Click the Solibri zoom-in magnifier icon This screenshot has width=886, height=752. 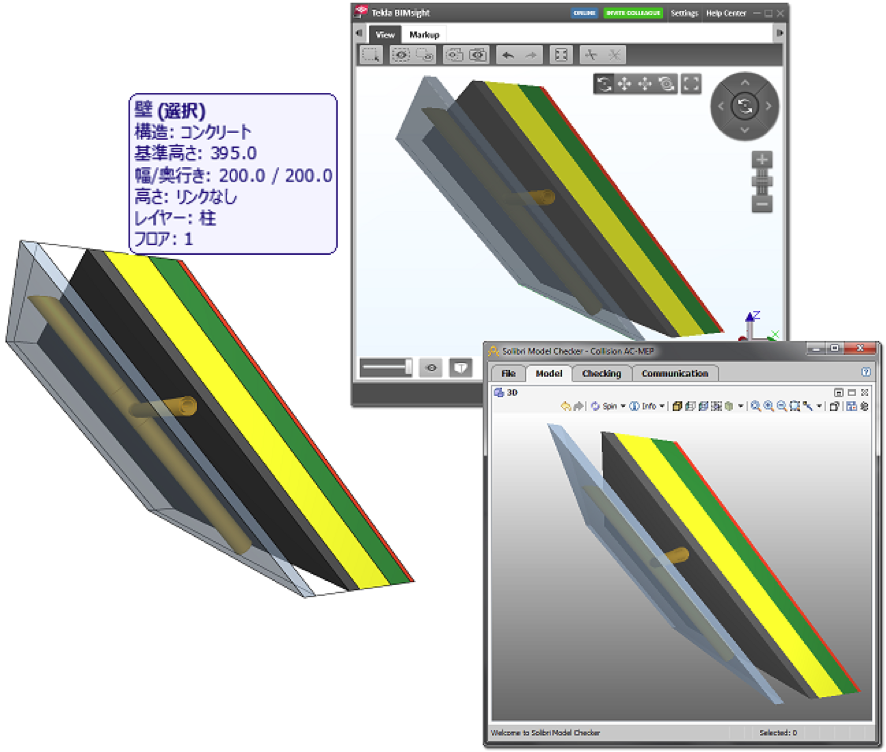click(x=768, y=406)
